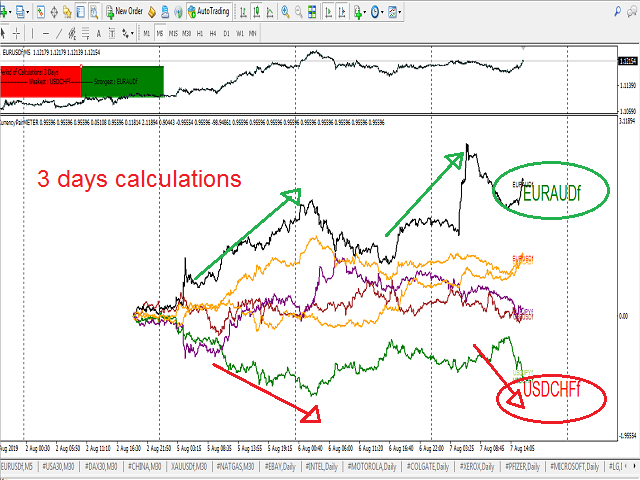
Task: Open the #USA30,M30 chart tab
Action: [58, 466]
